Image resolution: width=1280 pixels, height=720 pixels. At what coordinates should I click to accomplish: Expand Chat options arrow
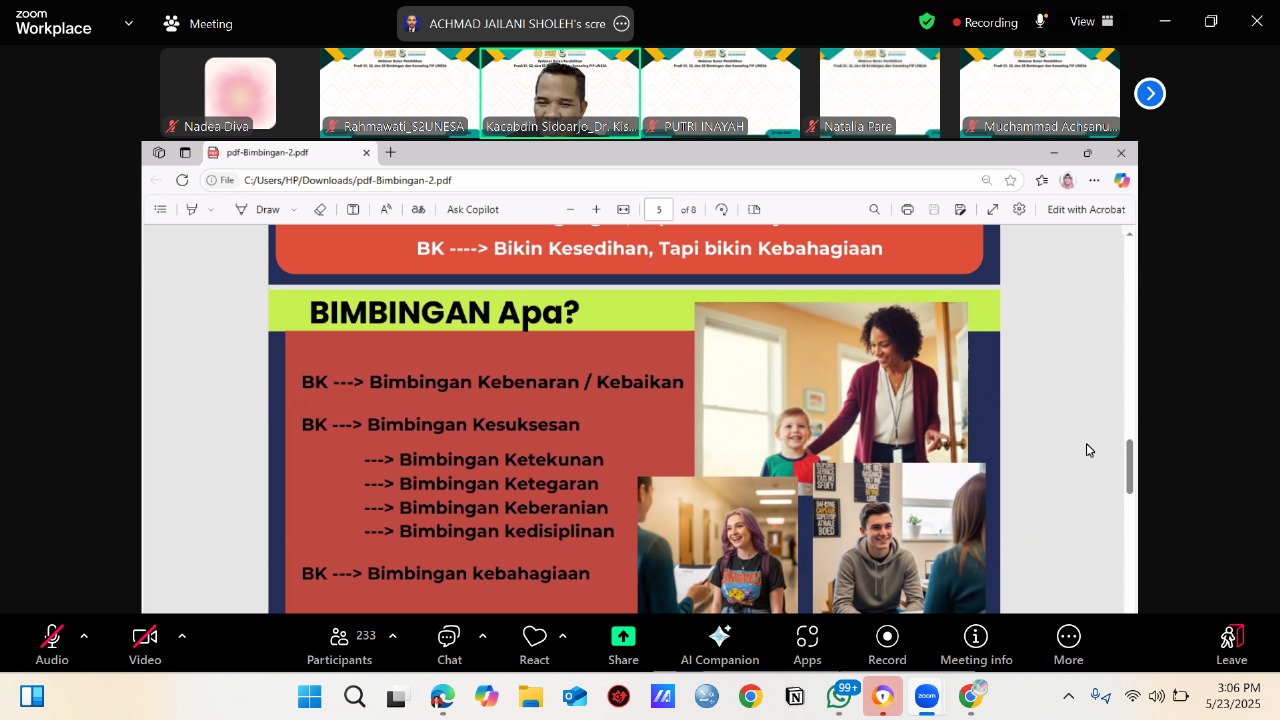pyautogui.click(x=482, y=636)
